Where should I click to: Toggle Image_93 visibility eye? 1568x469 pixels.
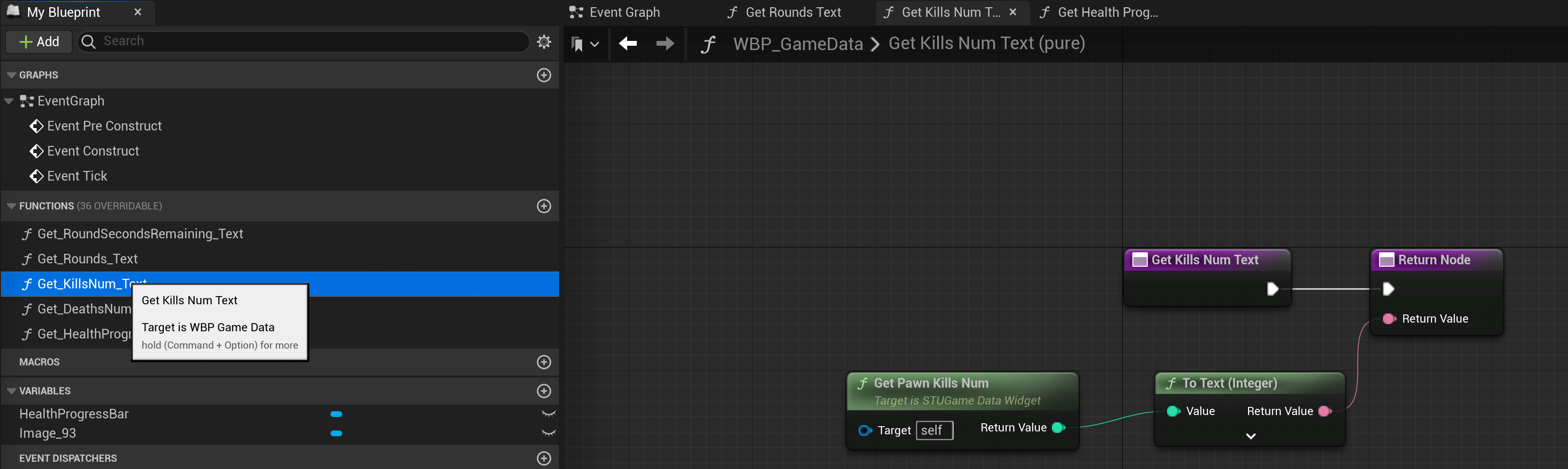pos(548,434)
